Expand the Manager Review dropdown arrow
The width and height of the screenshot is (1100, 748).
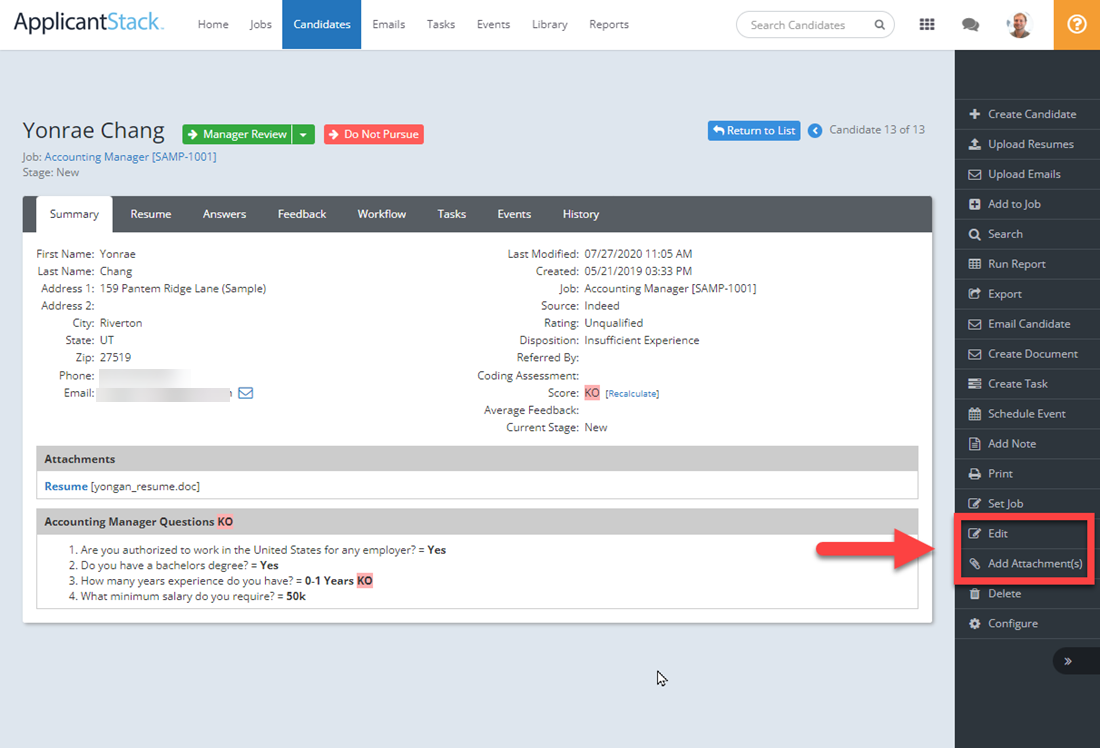pos(303,134)
